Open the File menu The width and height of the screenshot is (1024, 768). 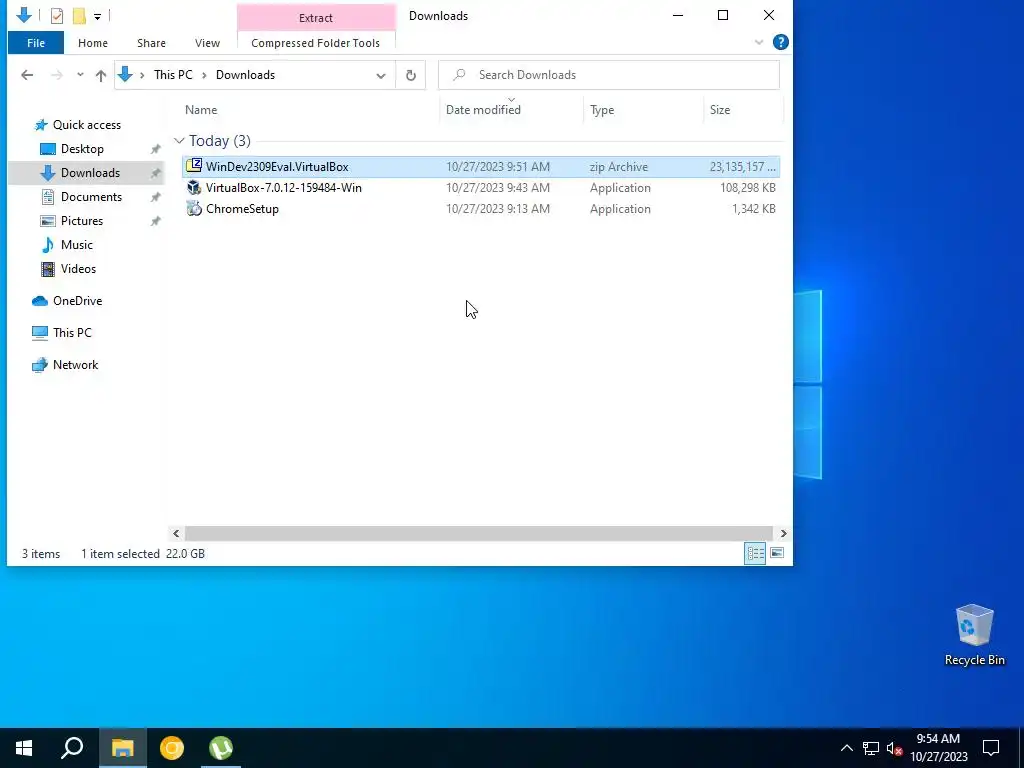(36, 43)
